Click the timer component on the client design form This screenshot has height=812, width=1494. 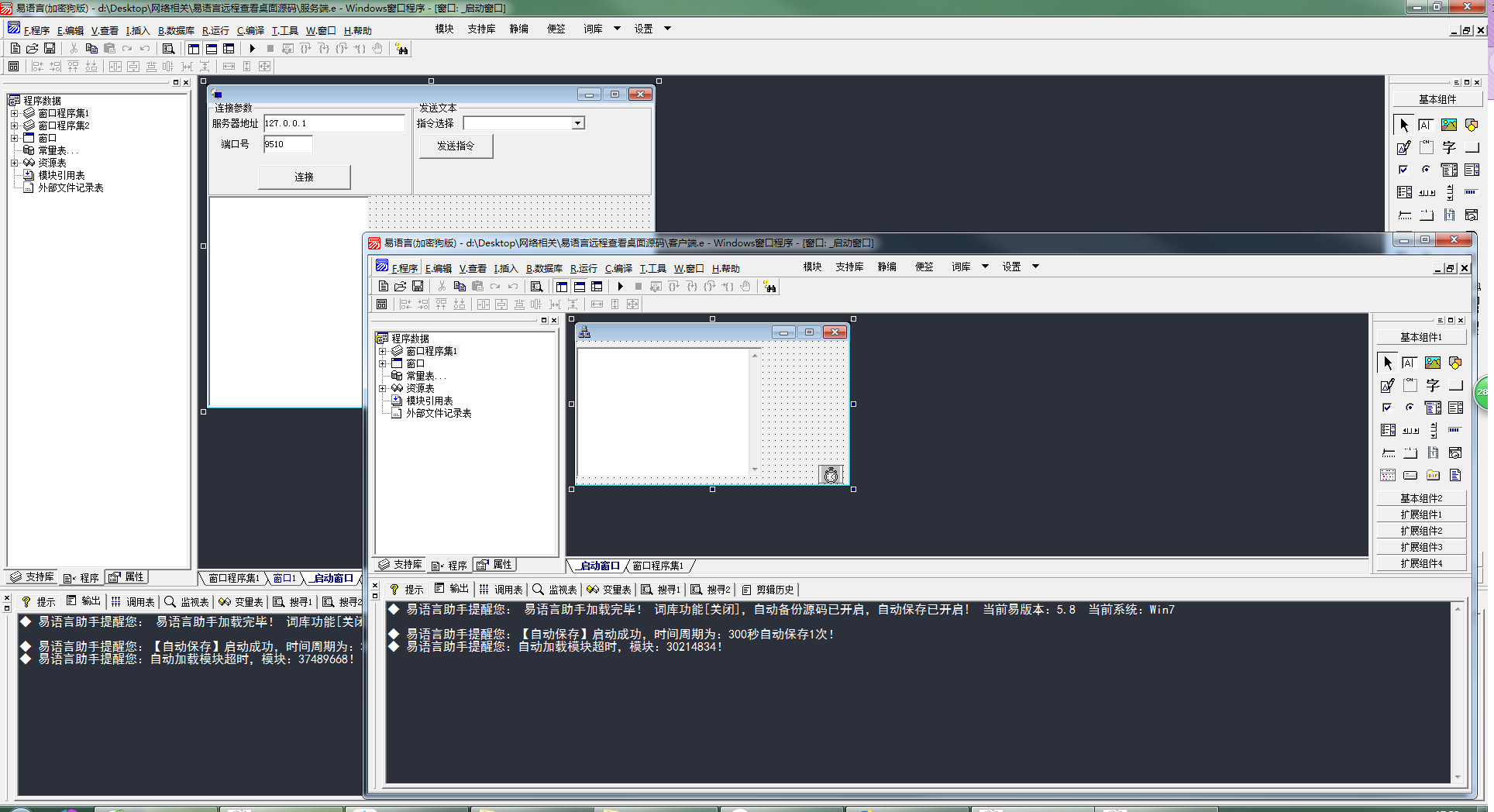(x=831, y=475)
